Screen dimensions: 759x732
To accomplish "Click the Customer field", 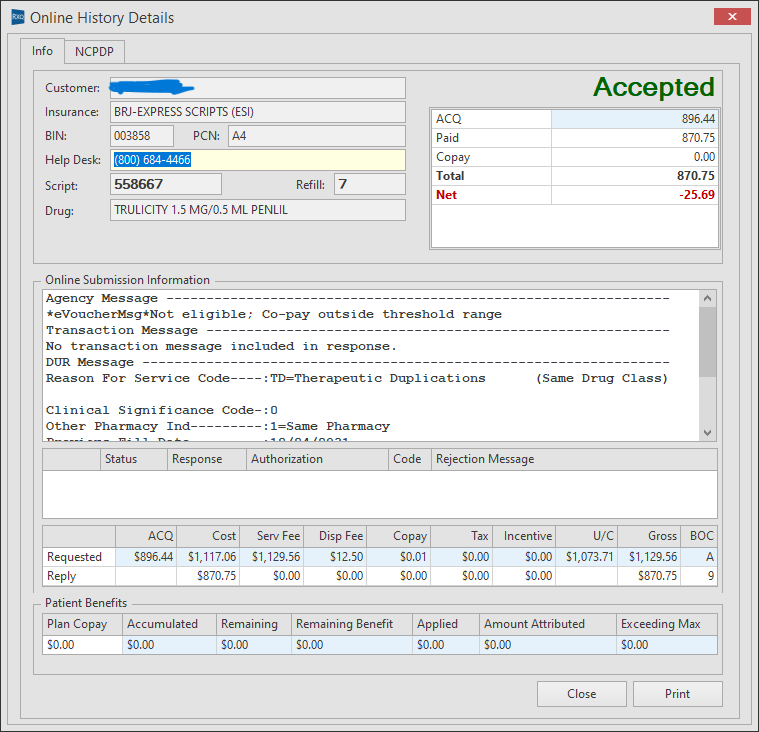I will click(258, 88).
